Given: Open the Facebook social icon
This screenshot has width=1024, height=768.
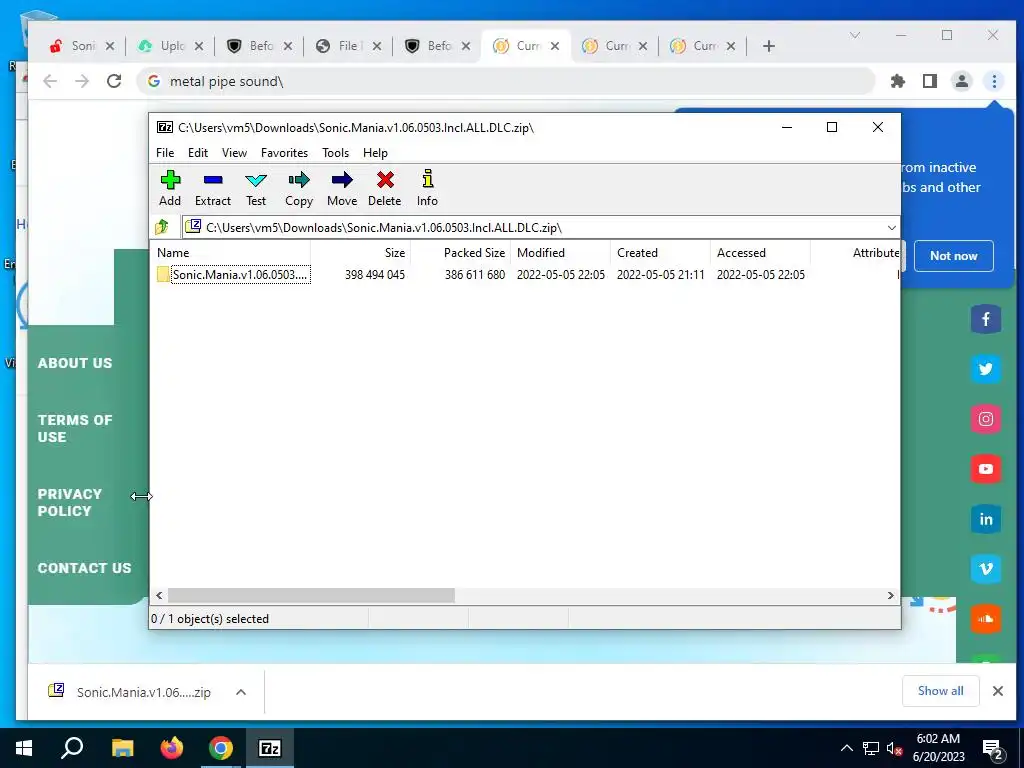Looking at the screenshot, I should click(985, 319).
